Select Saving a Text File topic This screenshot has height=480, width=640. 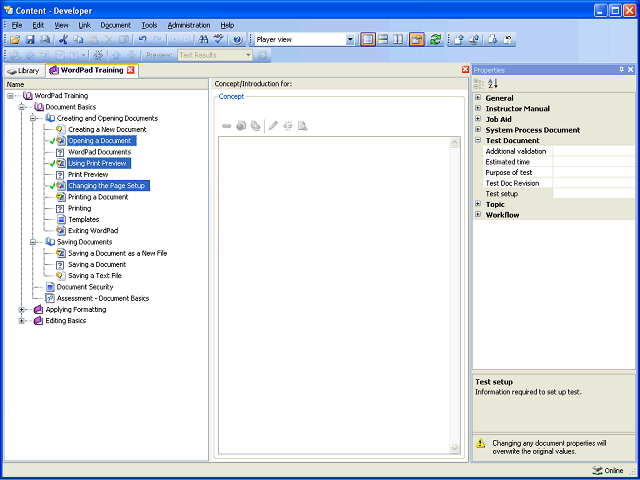95,276
